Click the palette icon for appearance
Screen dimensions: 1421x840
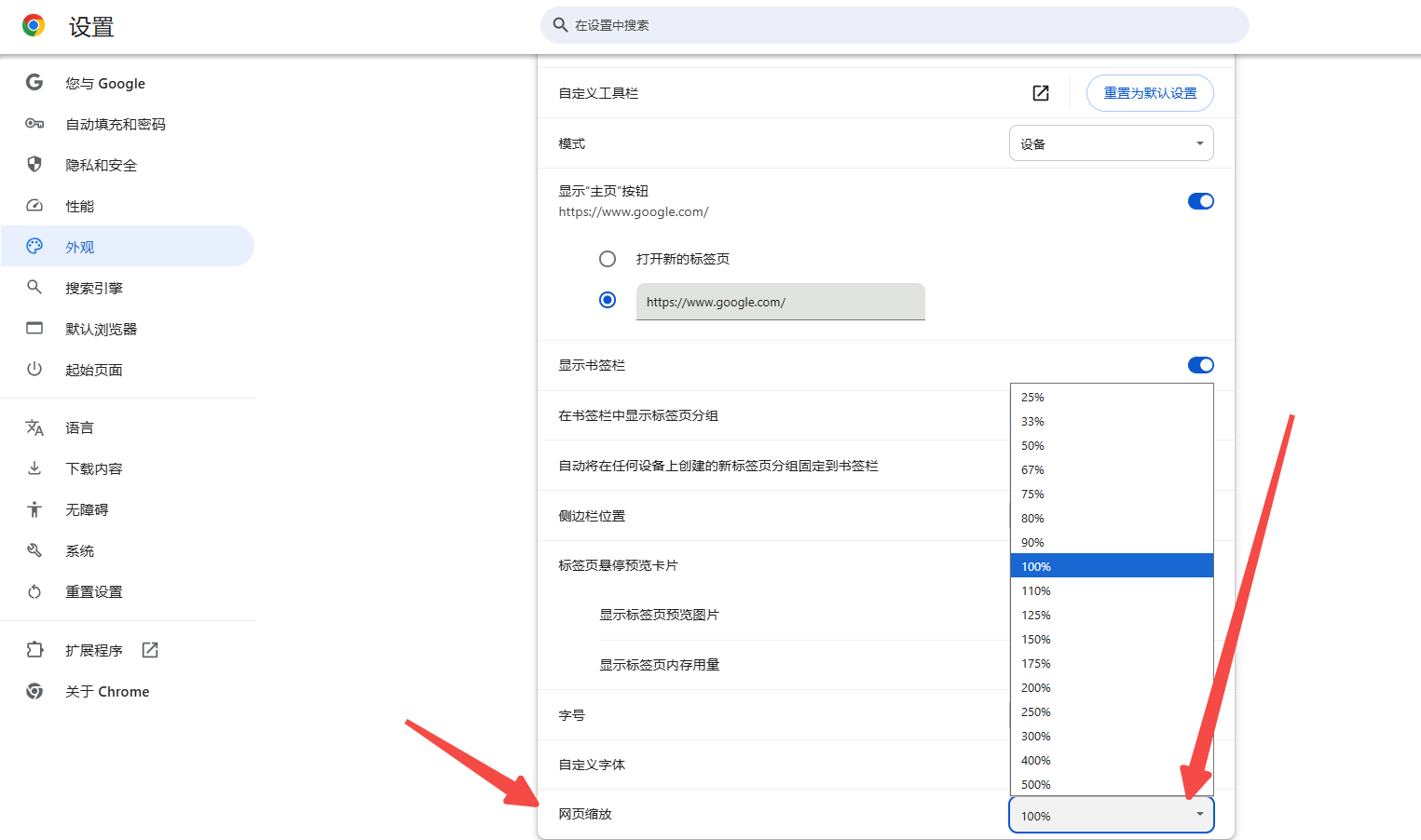(x=34, y=247)
